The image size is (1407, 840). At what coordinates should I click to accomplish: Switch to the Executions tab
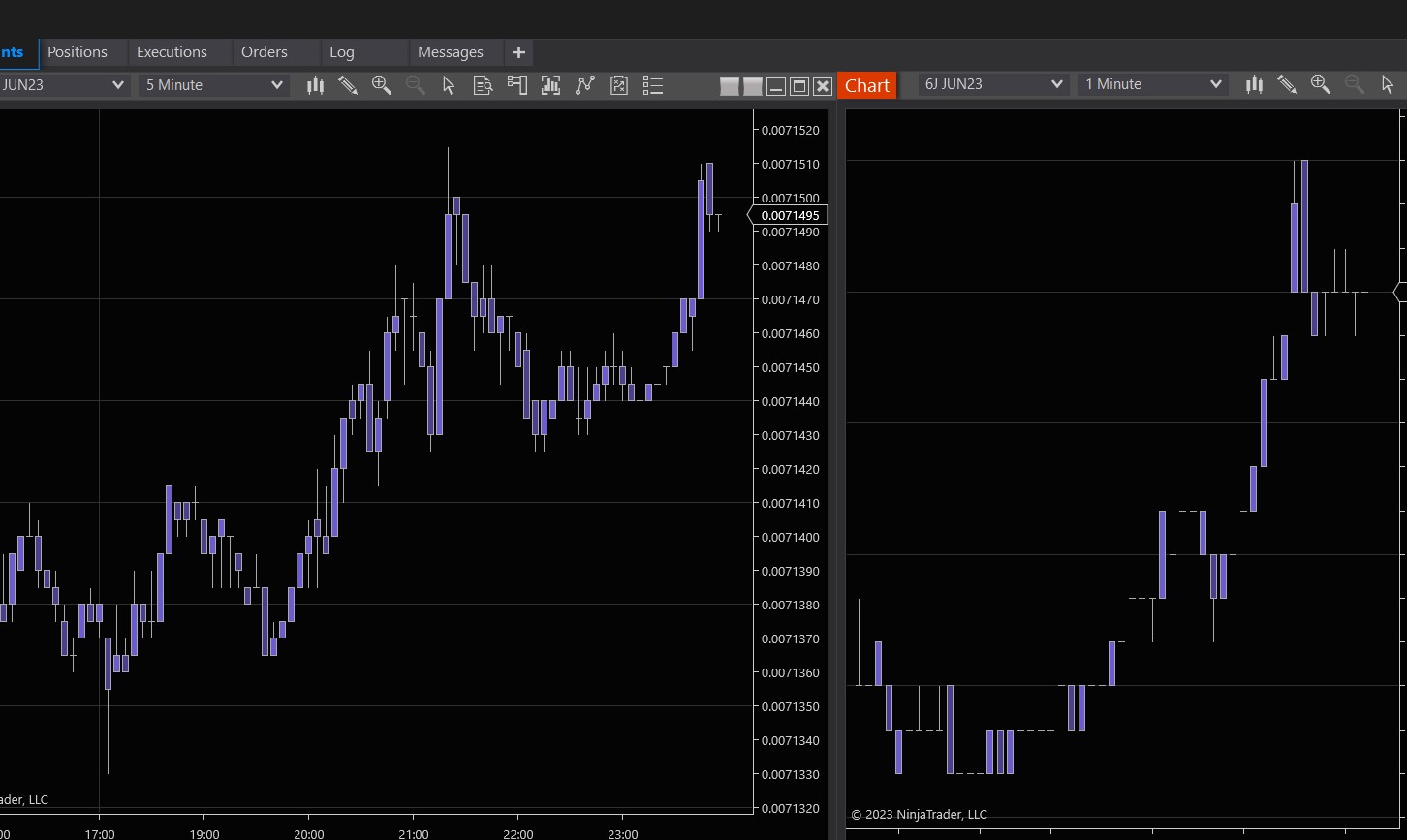coord(172,52)
